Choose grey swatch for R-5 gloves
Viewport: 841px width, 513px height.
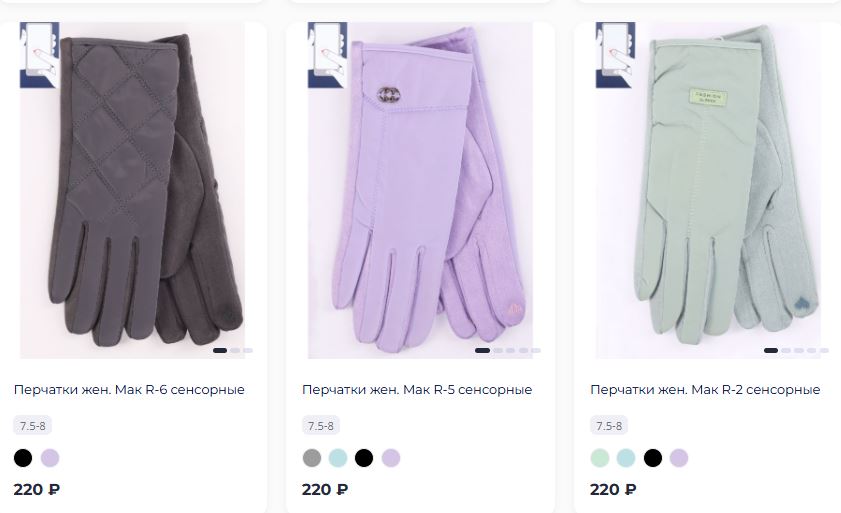pos(312,458)
